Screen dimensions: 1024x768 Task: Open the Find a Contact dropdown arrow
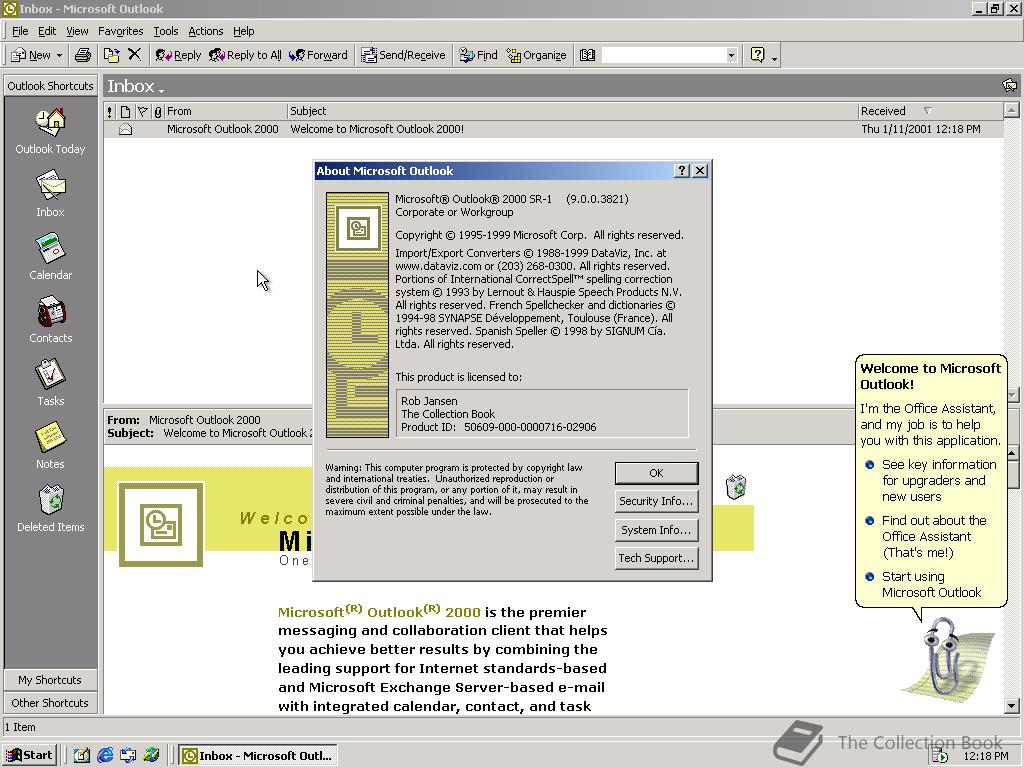(x=731, y=56)
